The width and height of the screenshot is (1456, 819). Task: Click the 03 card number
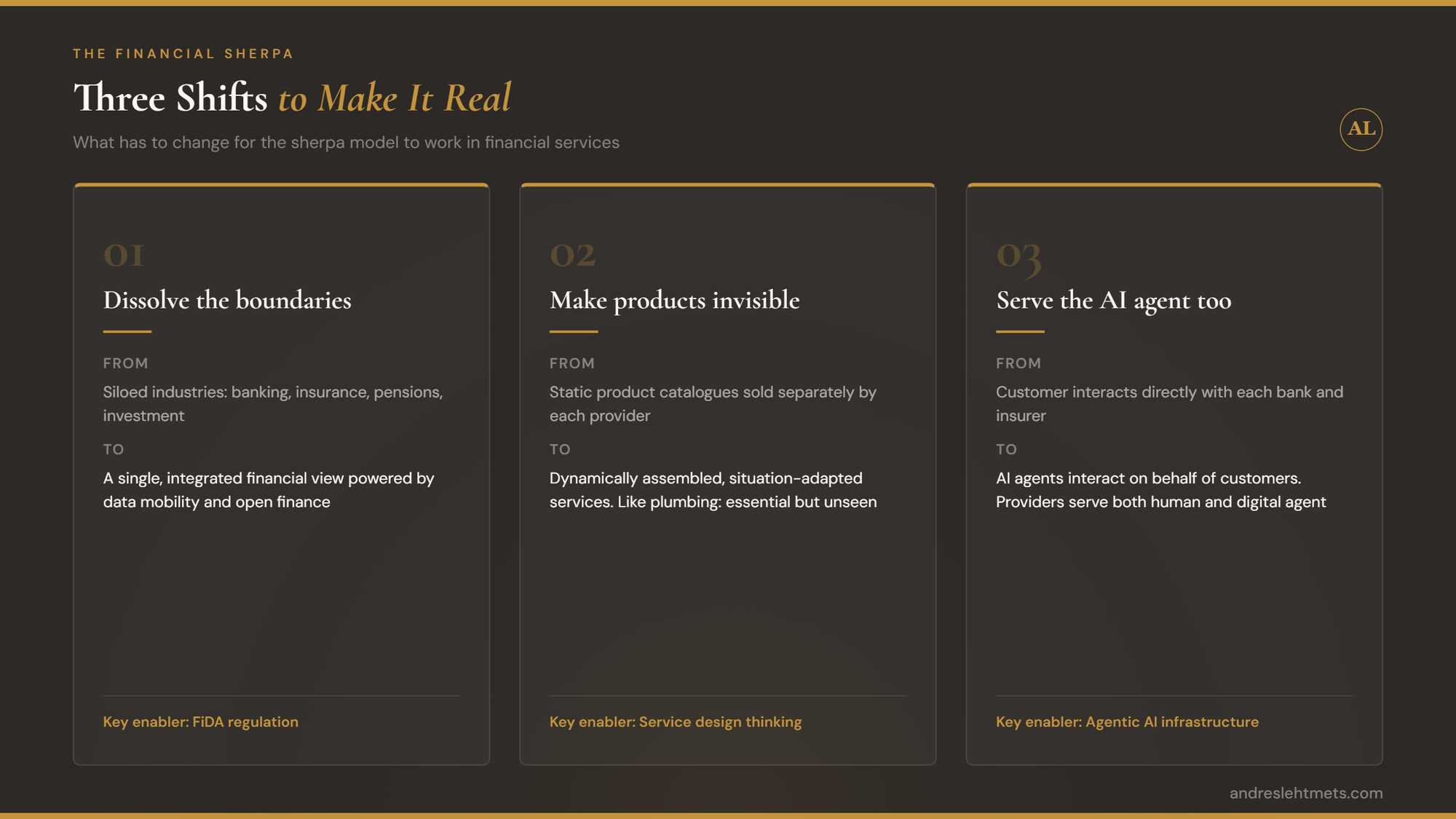tap(1018, 257)
